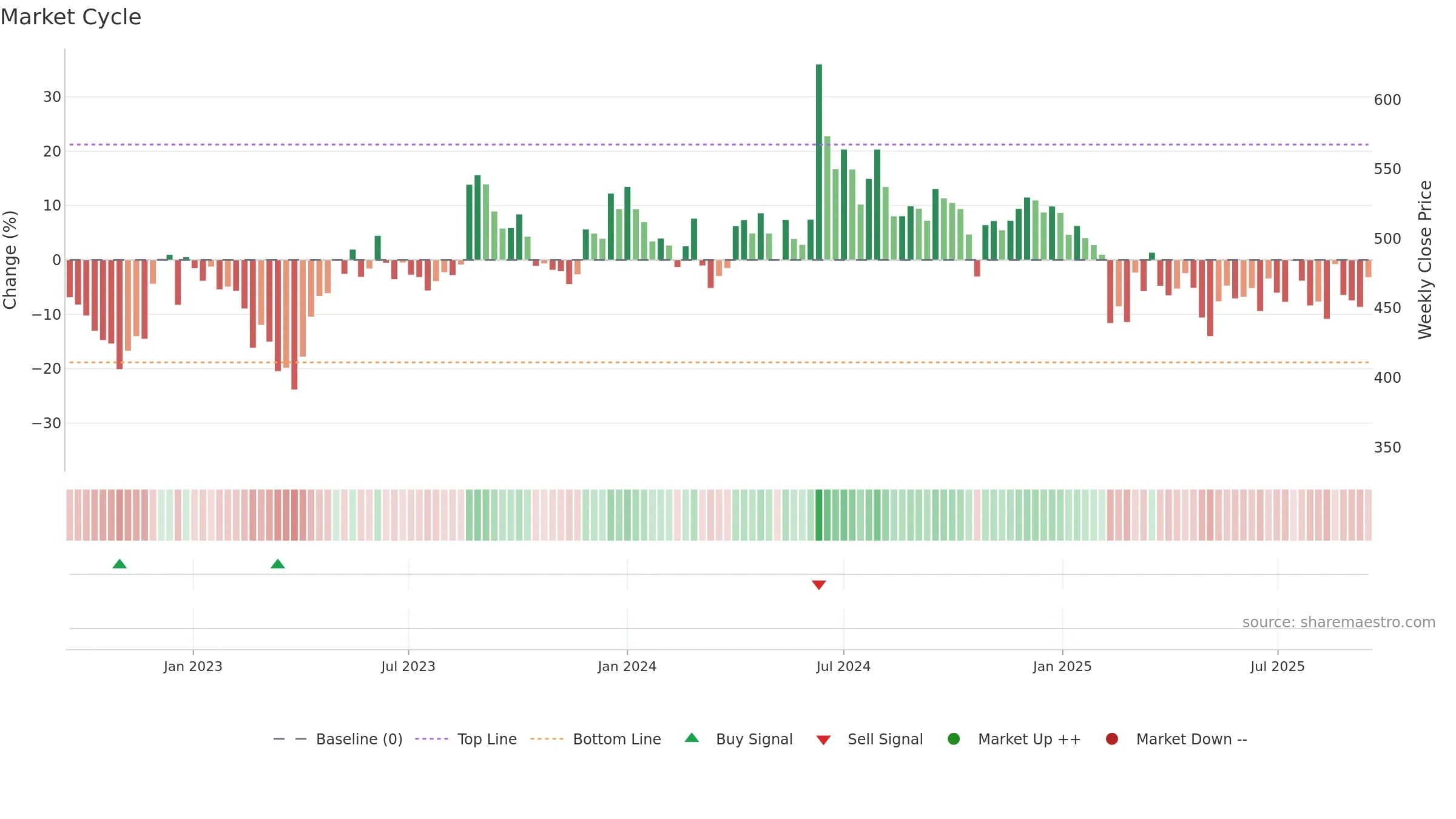Click the Weekly Close Price axis title

point(1425,260)
